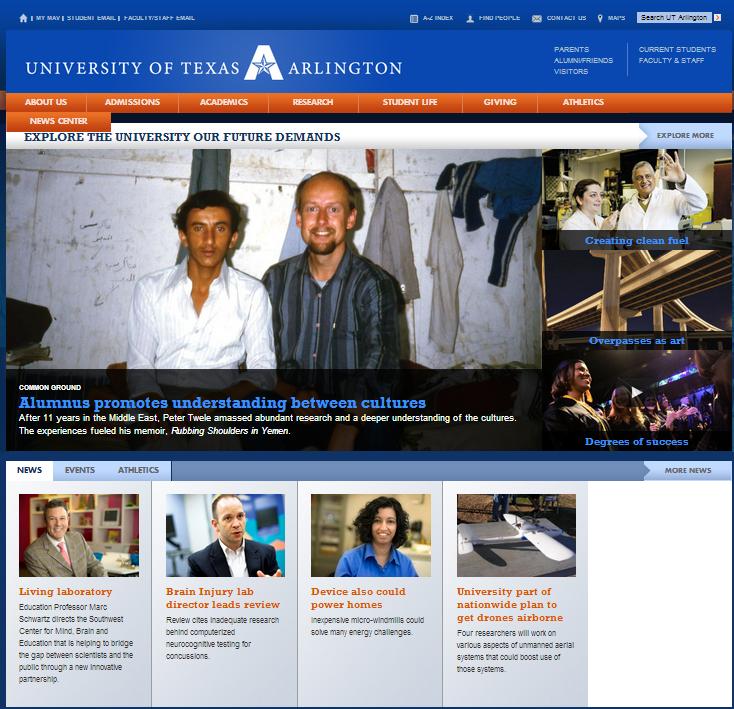This screenshot has height=709, width=734.
Task: Focus the Search UT Arlington field
Action: (x=674, y=18)
